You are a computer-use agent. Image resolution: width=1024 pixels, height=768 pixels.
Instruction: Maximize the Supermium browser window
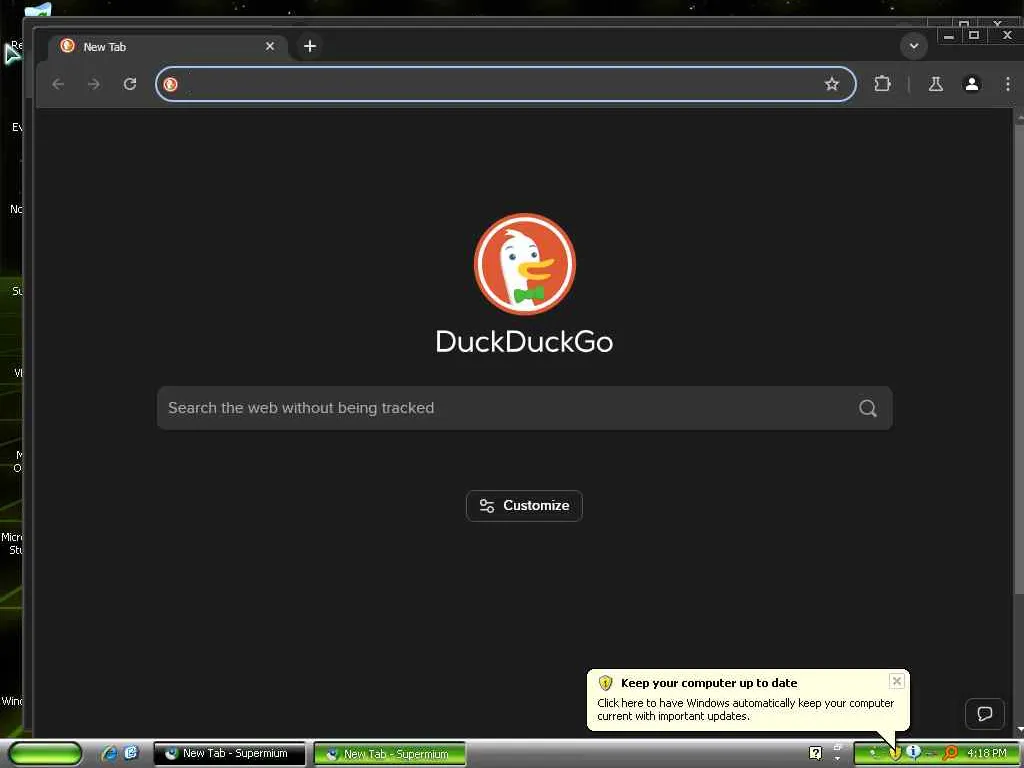tap(974, 36)
